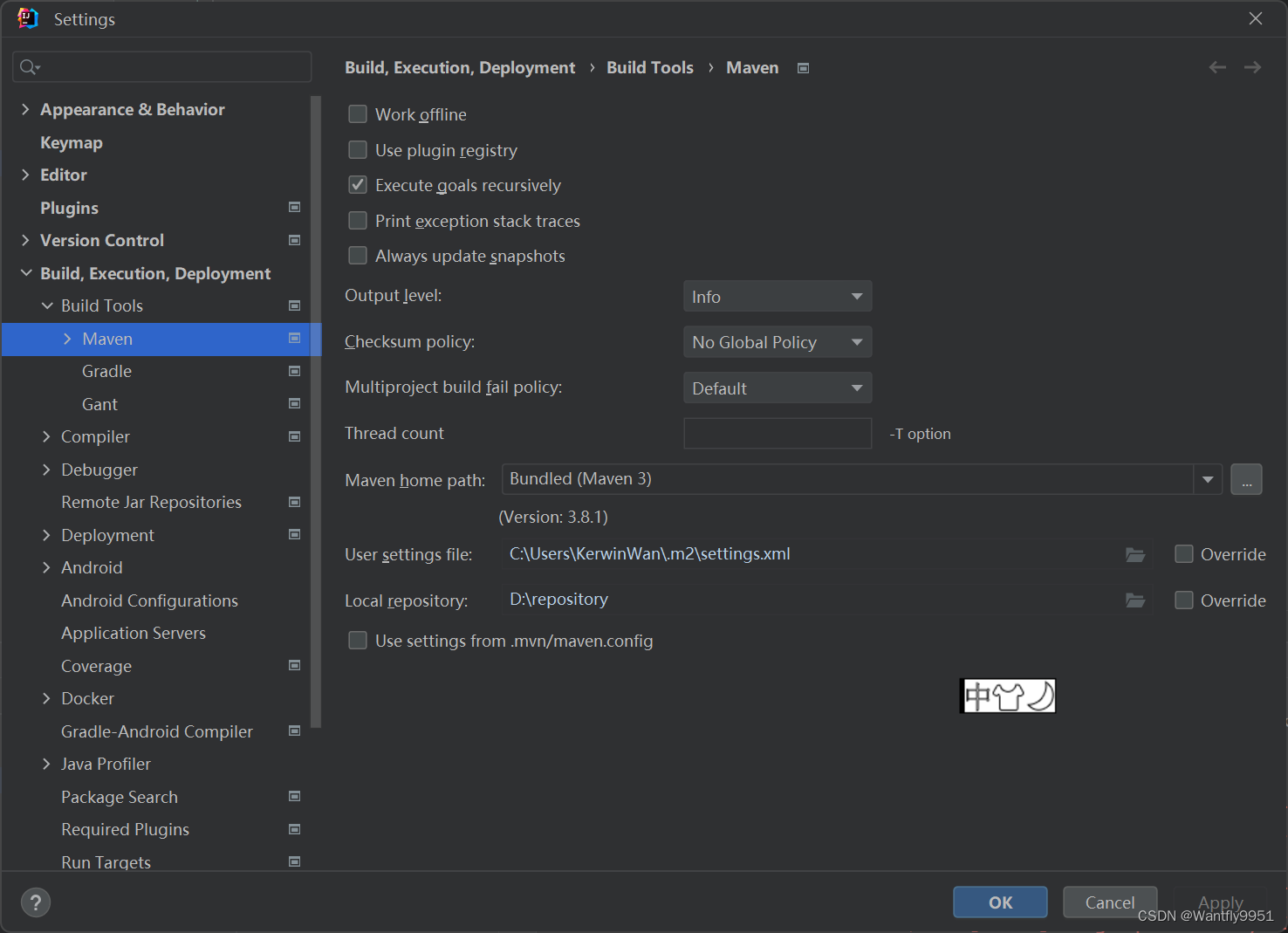This screenshot has height=933, width=1288.
Task: Click the search magnifier icon
Action: click(29, 67)
